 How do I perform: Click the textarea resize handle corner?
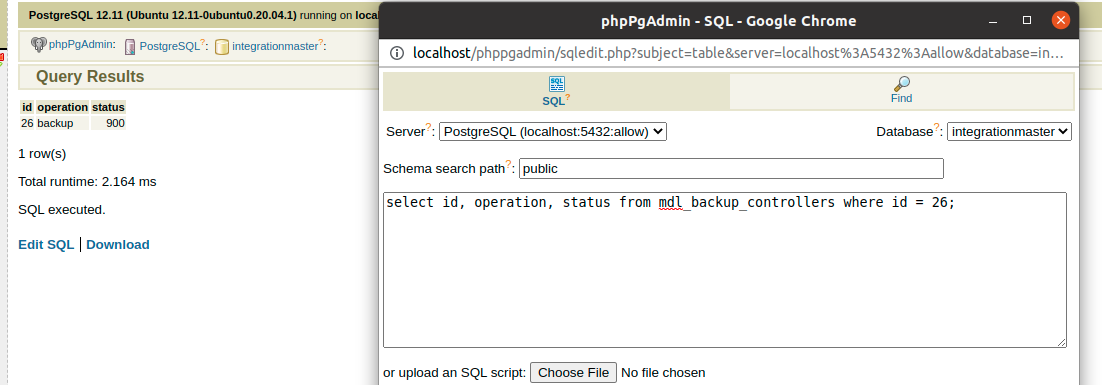(x=1061, y=342)
